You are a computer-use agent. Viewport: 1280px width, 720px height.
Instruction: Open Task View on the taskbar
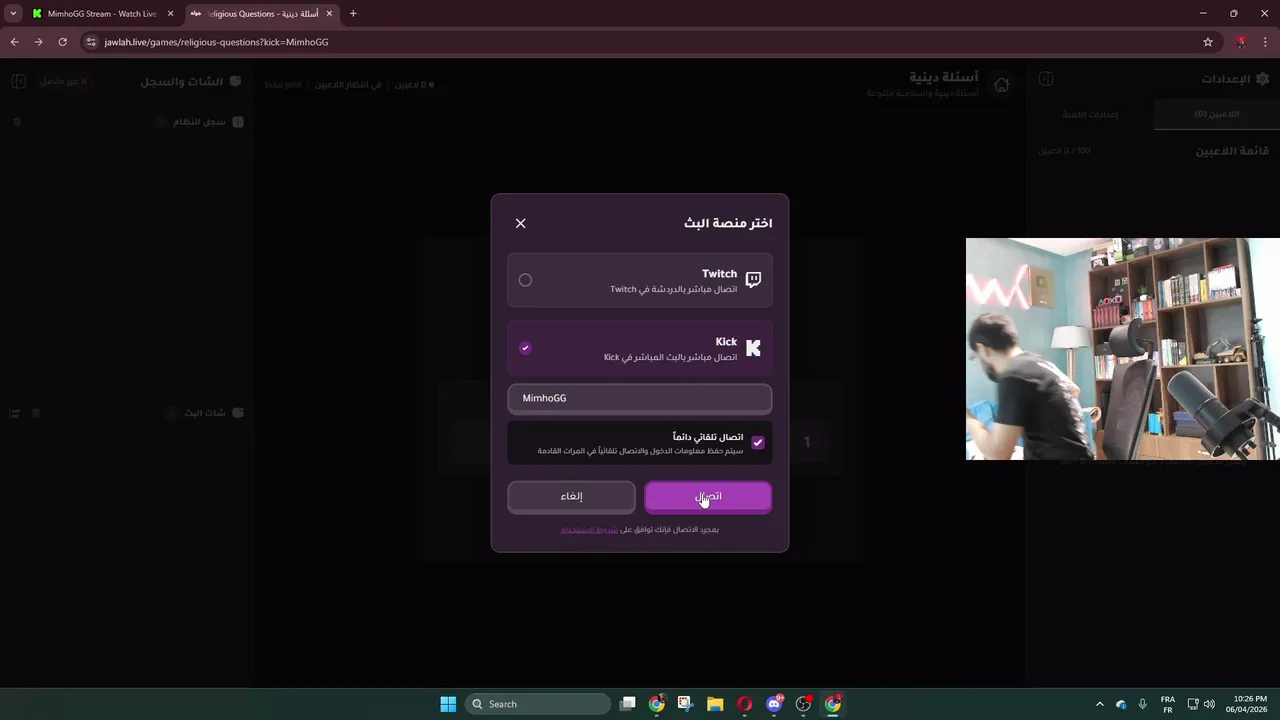pyautogui.click(x=627, y=704)
